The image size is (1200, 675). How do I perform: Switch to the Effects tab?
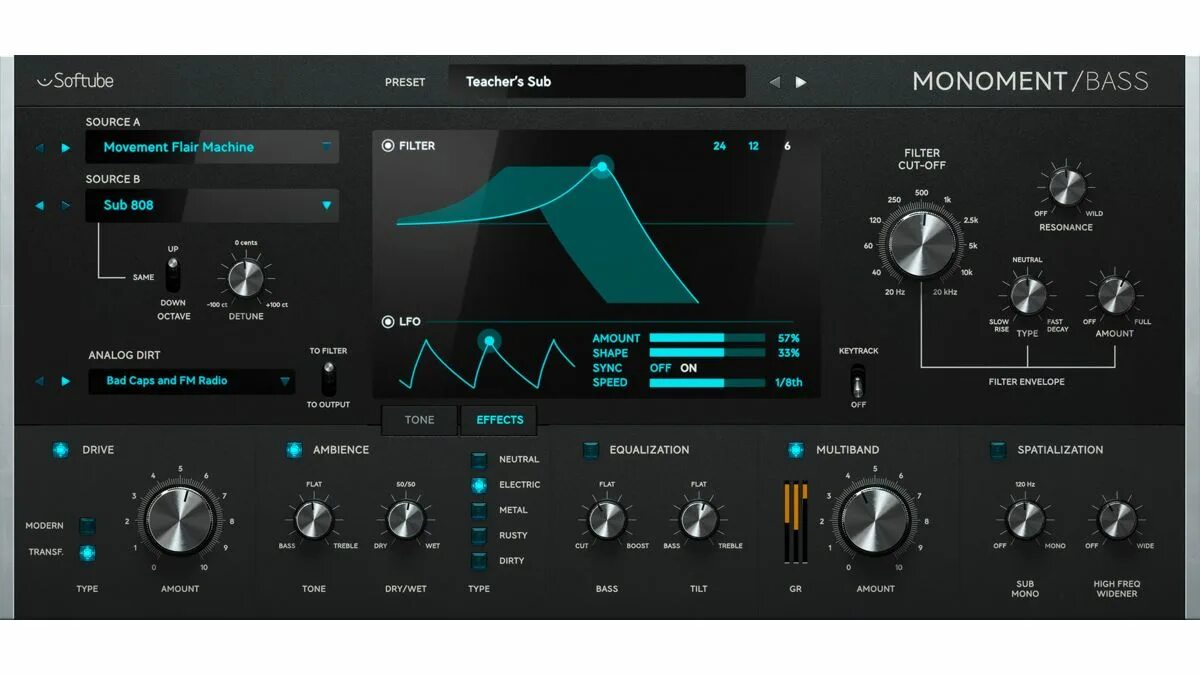point(499,420)
